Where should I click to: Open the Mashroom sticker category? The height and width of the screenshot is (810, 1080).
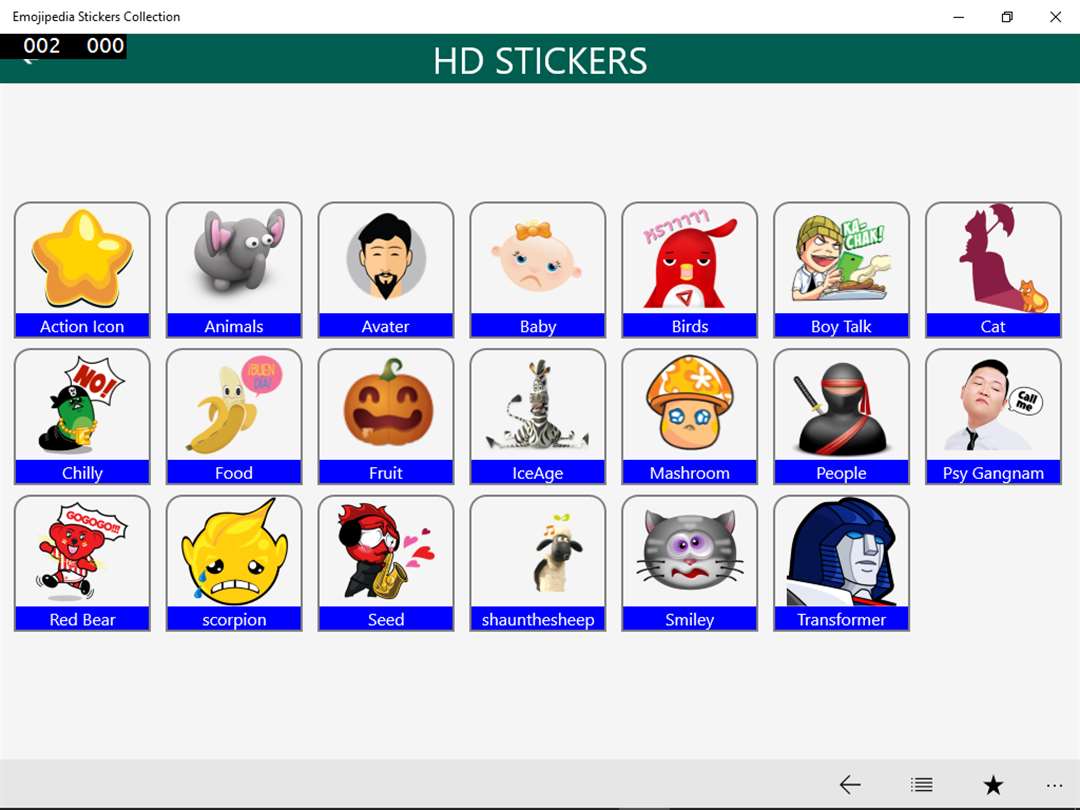click(689, 417)
